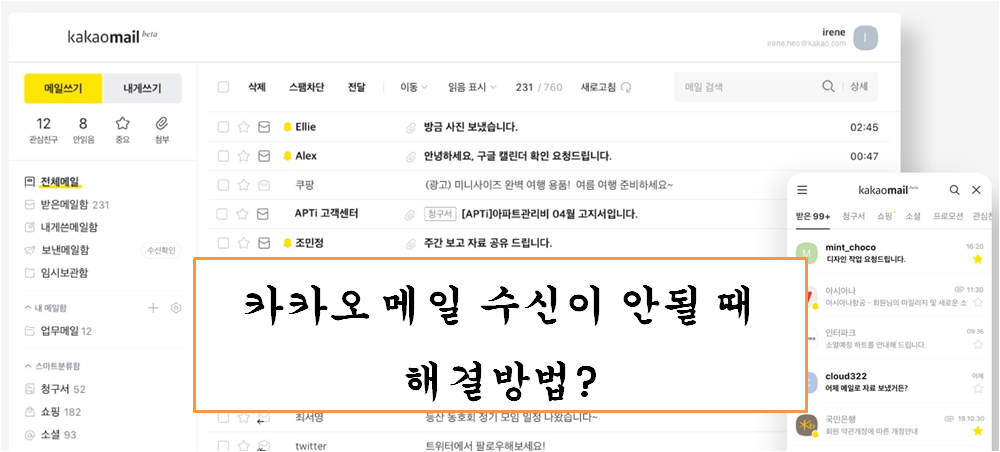This screenshot has width=1000, height=452.
Task: Check the APTi 고객센터 mail checkbox
Action: [x=223, y=214]
